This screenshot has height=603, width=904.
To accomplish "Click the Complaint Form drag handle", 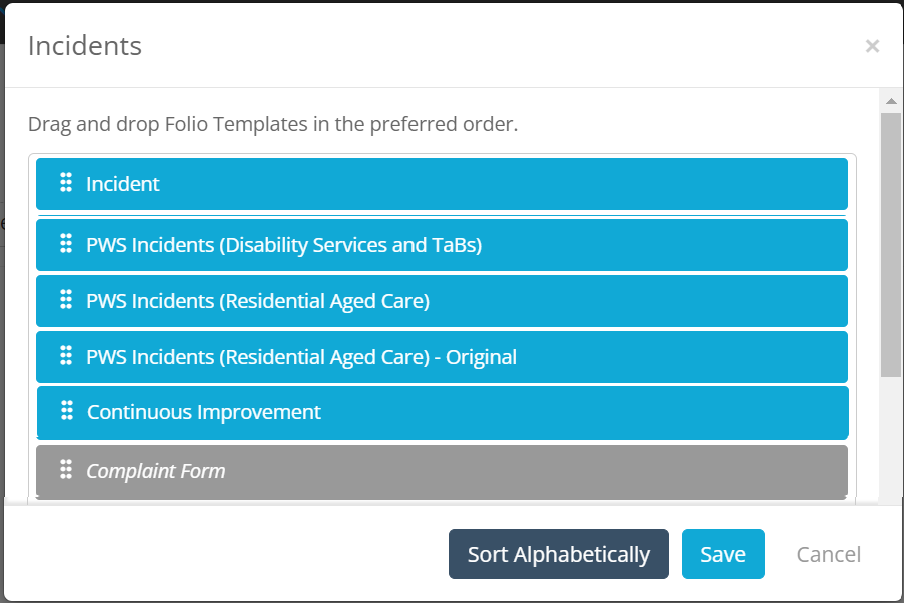I will [66, 469].
